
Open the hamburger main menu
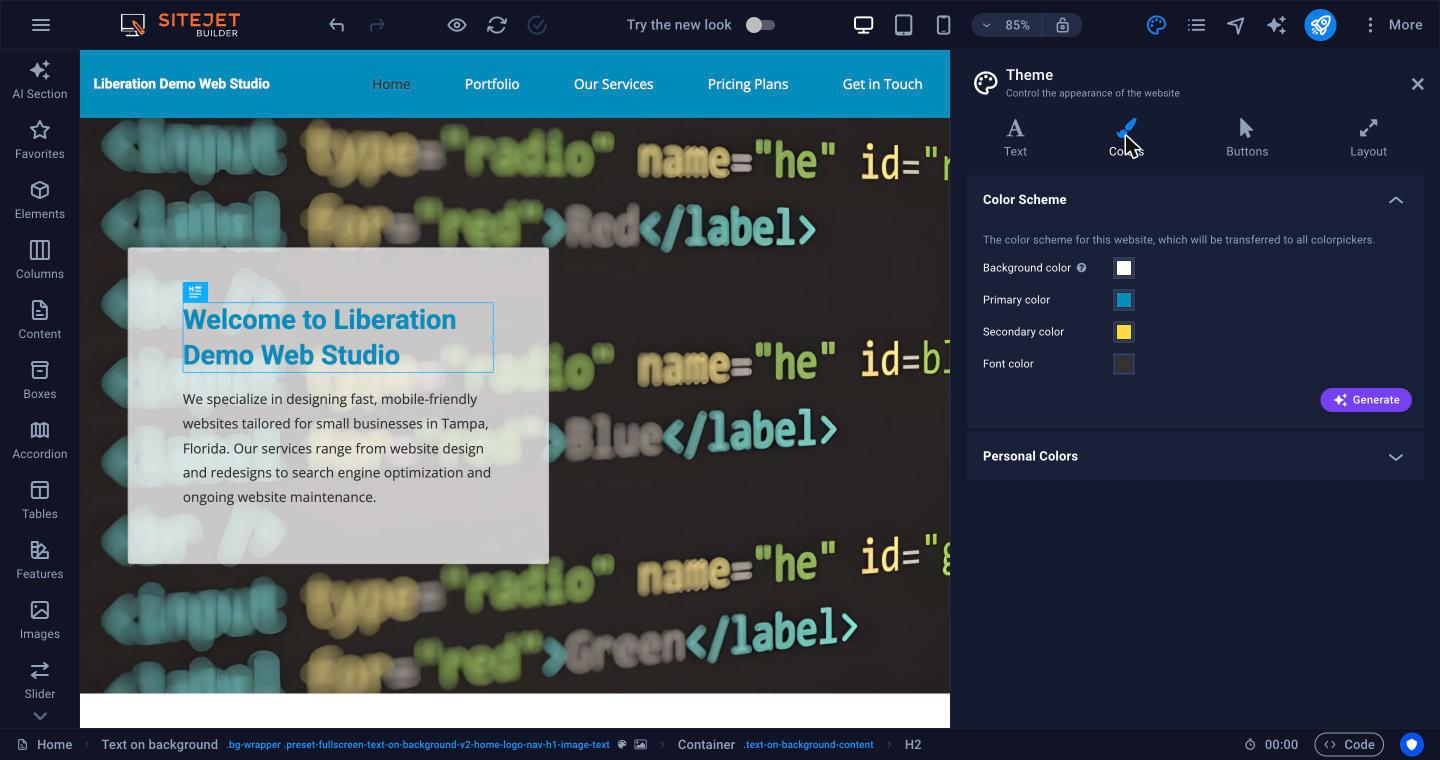(x=41, y=25)
